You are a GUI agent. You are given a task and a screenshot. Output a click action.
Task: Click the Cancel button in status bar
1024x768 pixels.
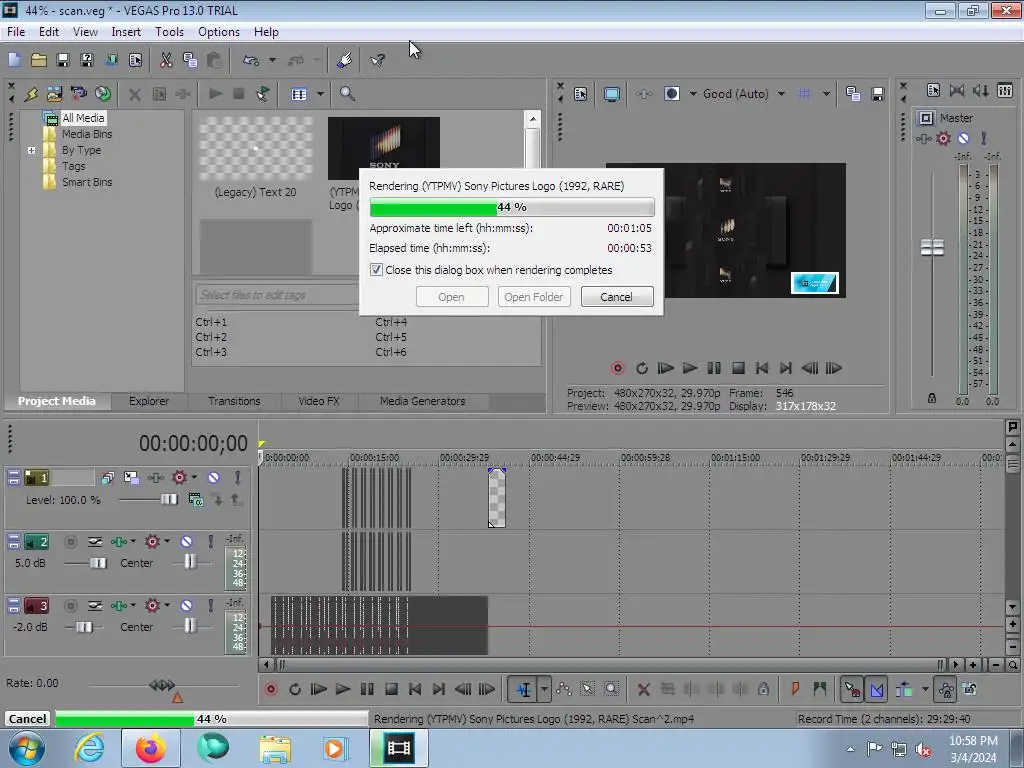27,719
